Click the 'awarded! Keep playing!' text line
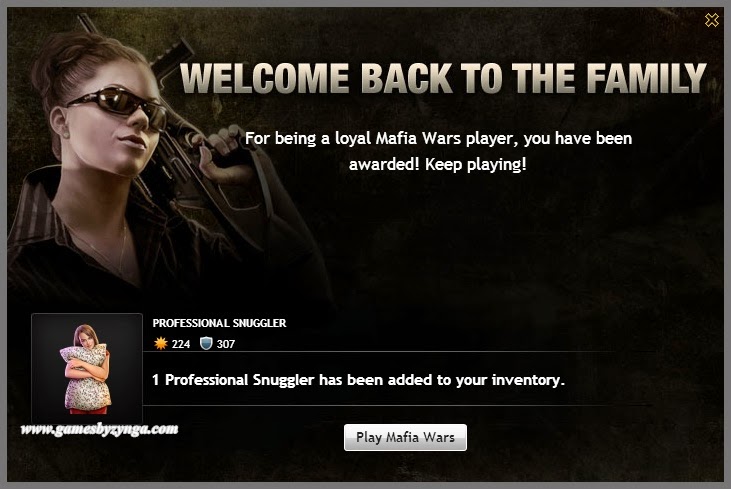Image resolution: width=731 pixels, height=489 pixels. point(438,164)
